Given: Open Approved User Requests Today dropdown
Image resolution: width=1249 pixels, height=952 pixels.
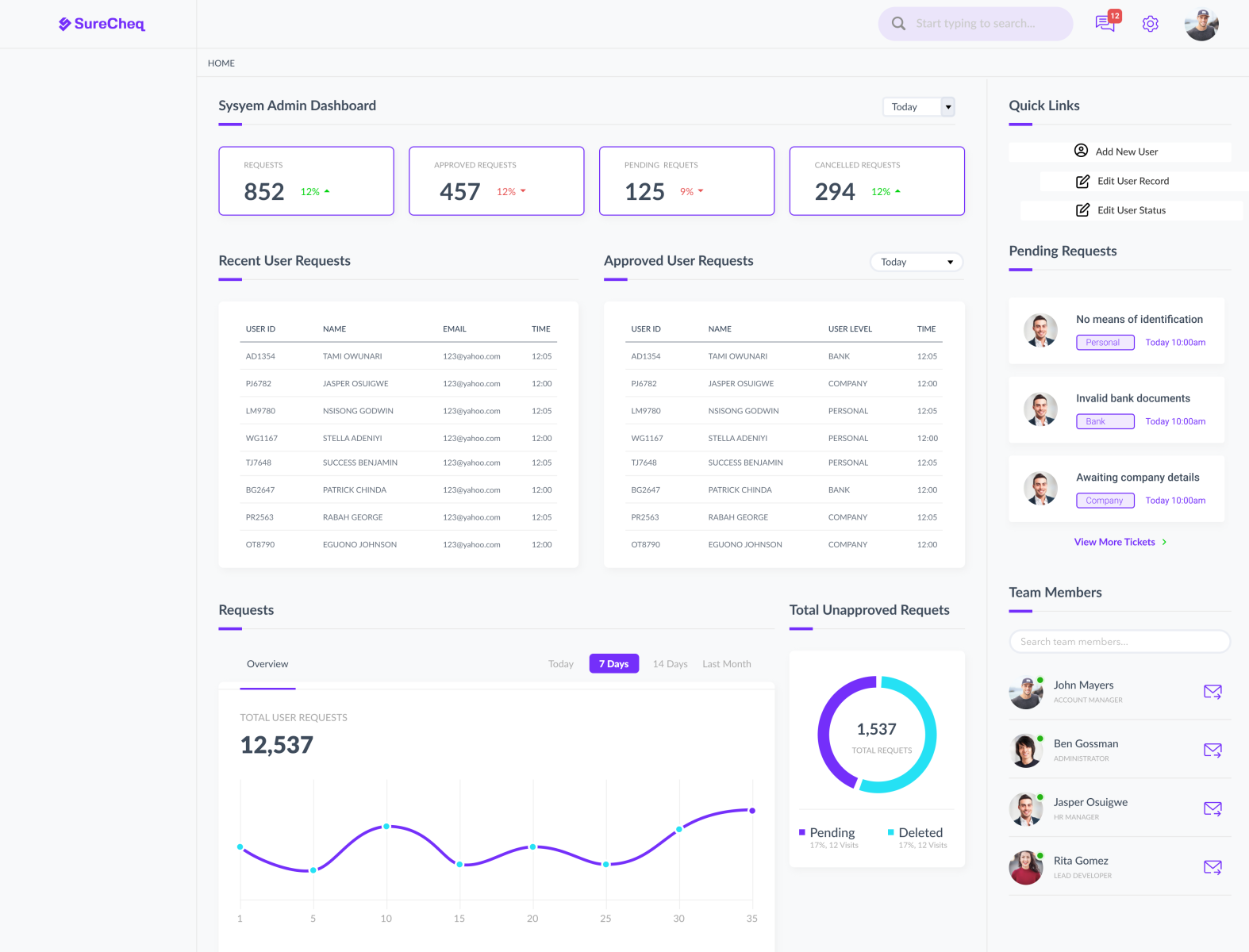Looking at the screenshot, I should pyautogui.click(x=917, y=262).
